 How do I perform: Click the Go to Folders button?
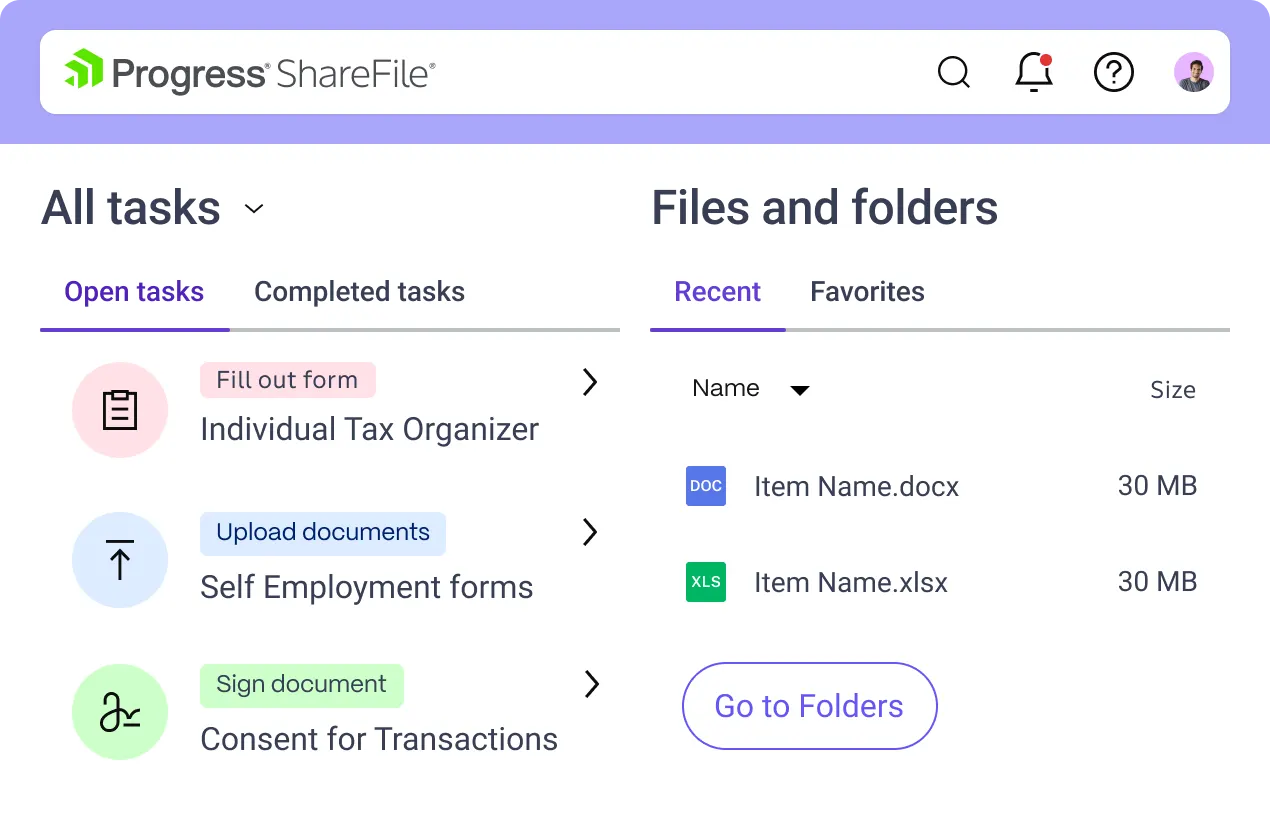click(x=809, y=706)
